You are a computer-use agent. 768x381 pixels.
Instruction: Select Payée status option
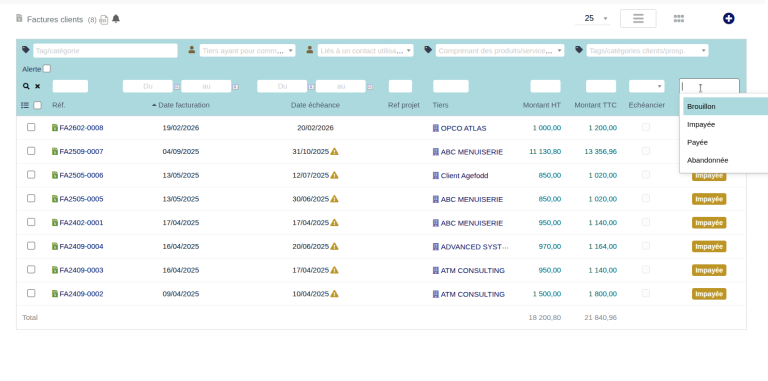point(725,142)
